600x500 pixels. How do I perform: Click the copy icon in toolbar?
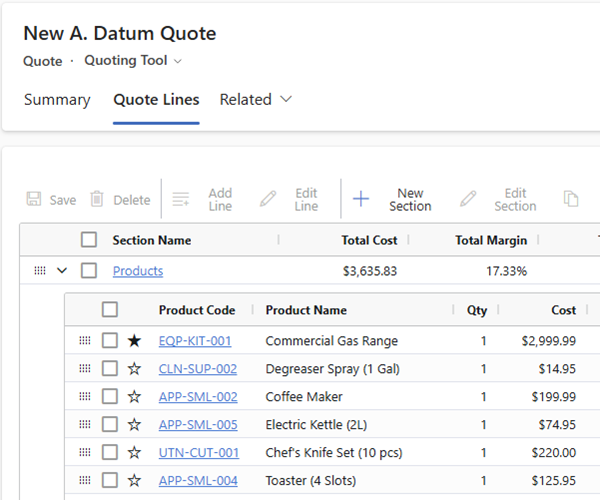571,199
